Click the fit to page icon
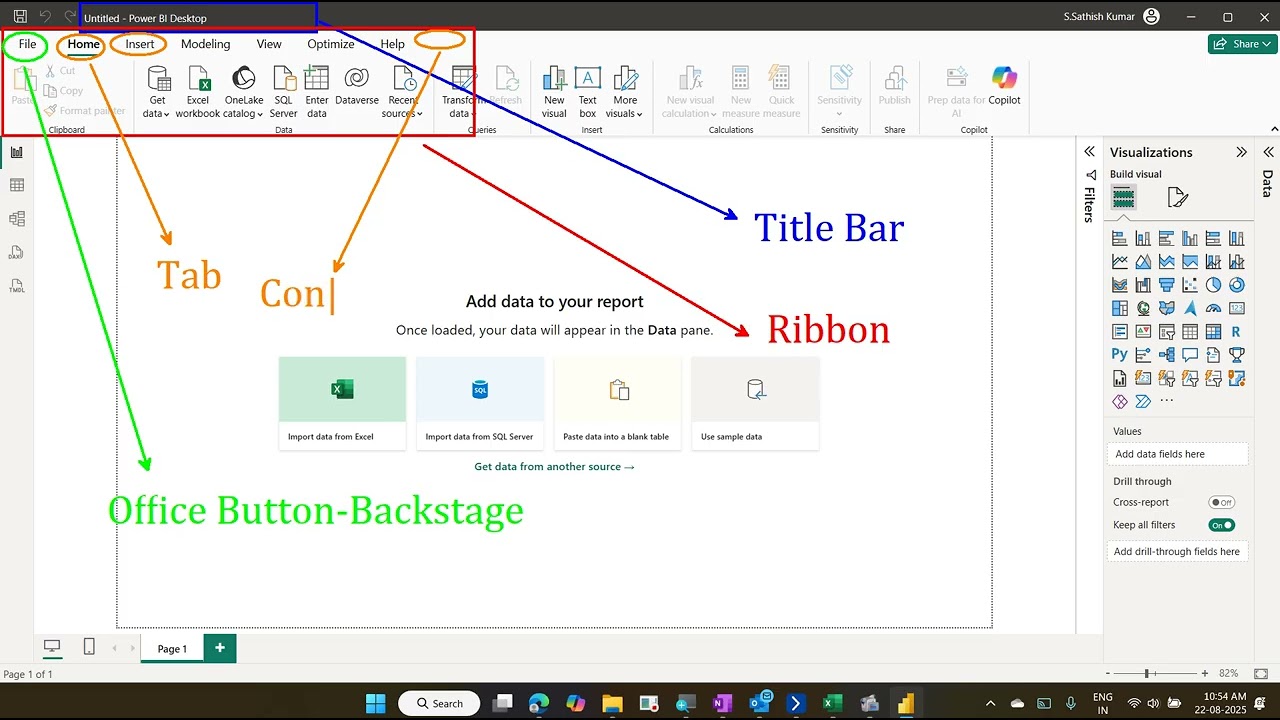This screenshot has width=1280, height=720. pos(1261,674)
